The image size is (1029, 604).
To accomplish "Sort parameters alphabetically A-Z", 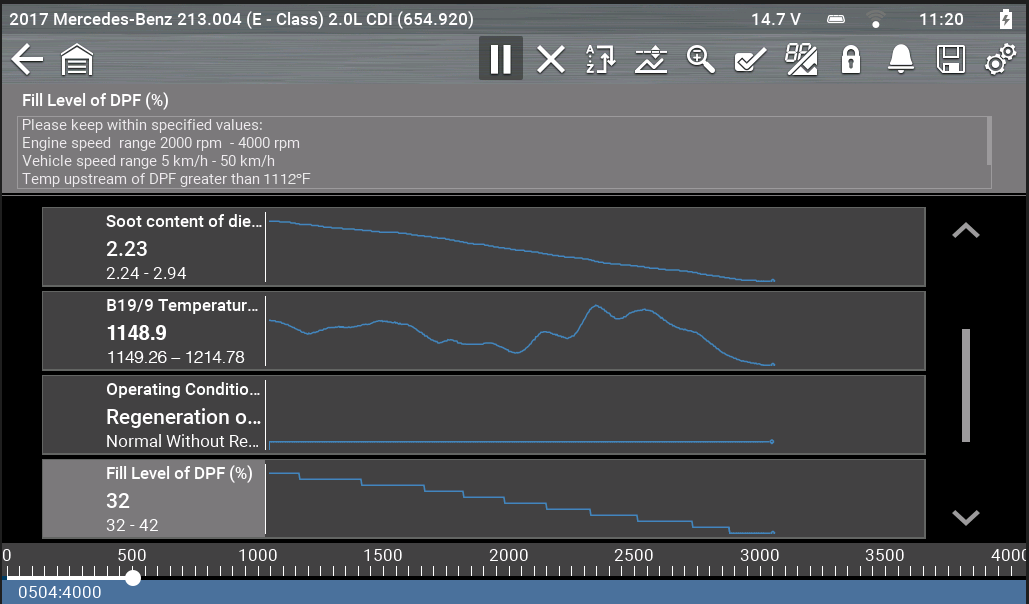I will [x=601, y=60].
